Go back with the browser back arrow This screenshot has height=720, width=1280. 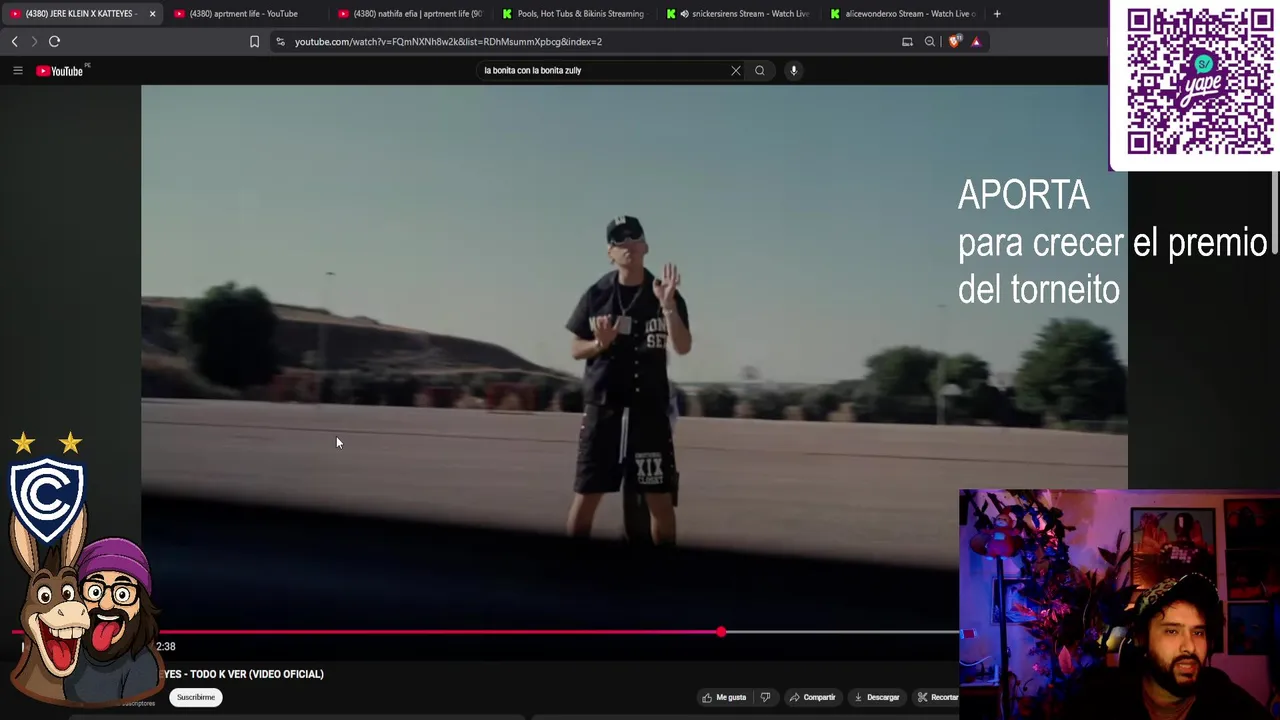click(14, 41)
